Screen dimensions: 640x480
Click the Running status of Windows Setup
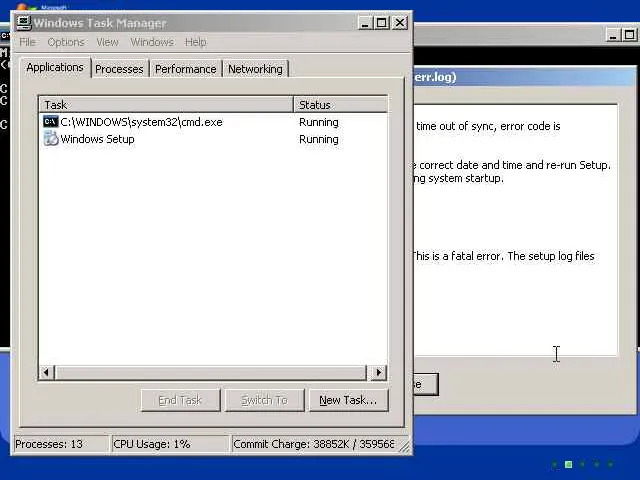pos(318,139)
